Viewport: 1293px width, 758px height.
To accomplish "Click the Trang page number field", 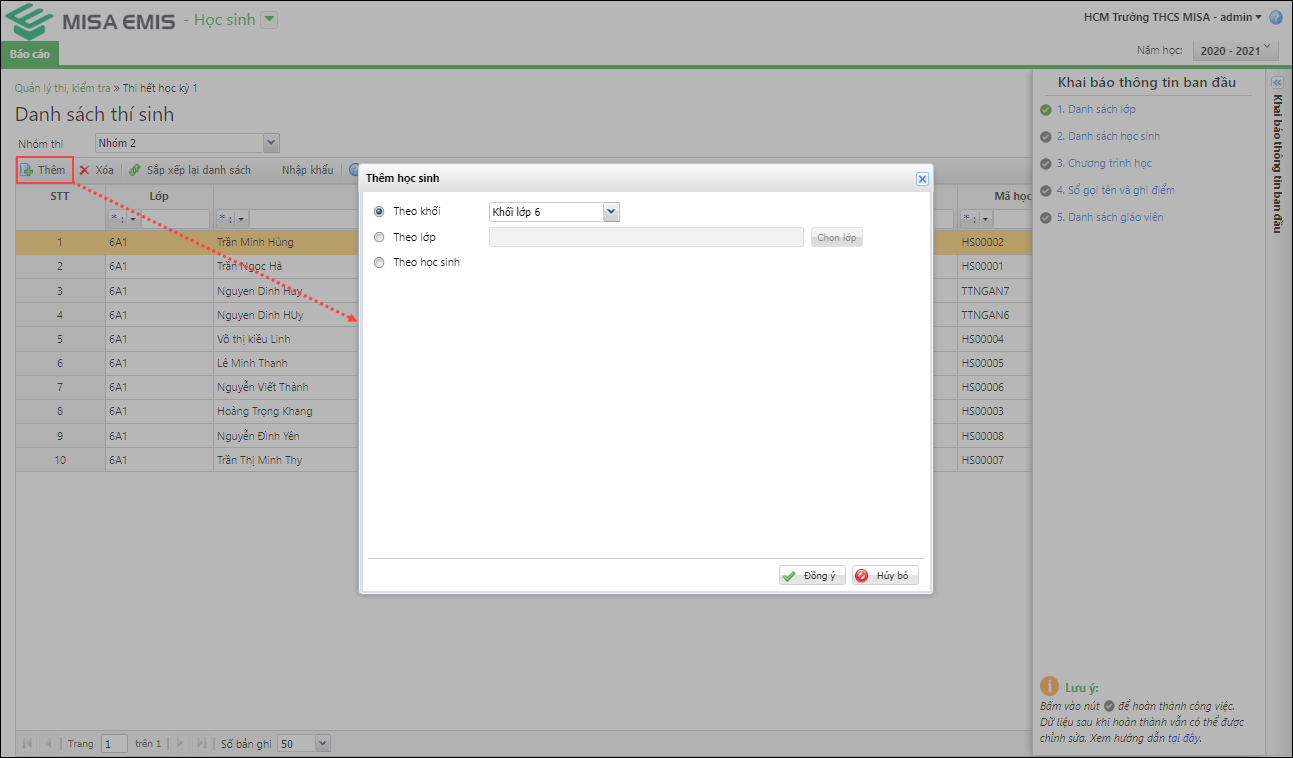I will pos(114,744).
